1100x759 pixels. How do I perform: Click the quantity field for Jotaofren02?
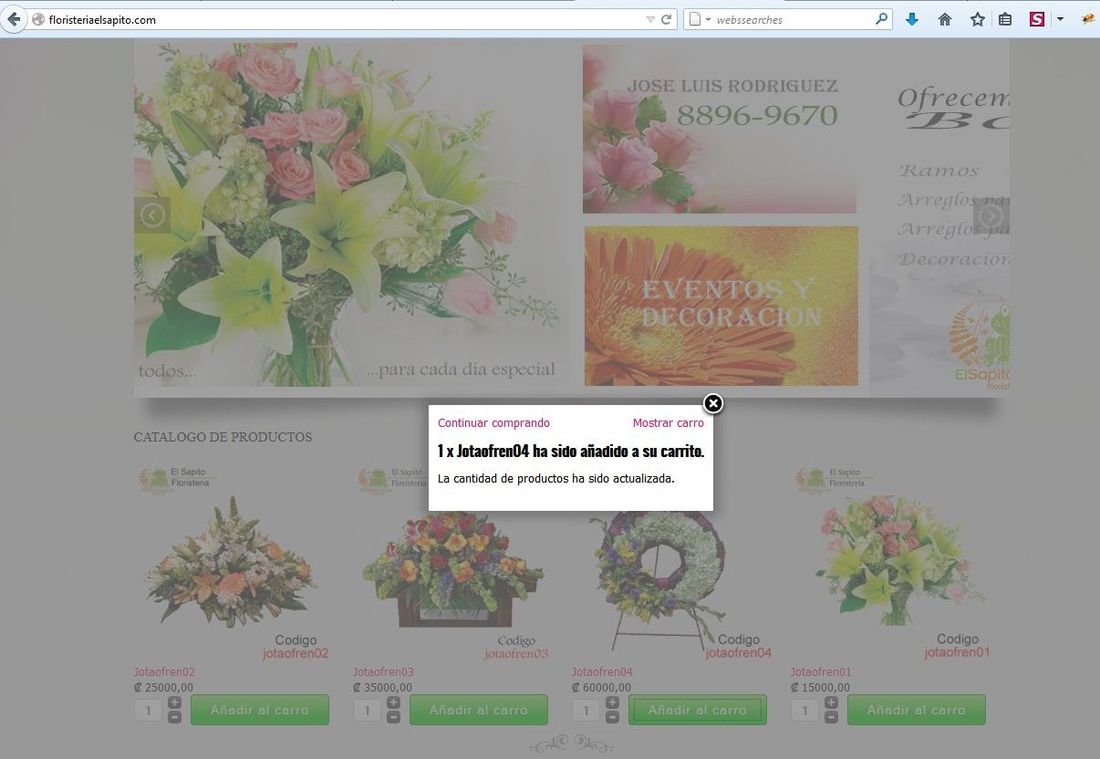point(148,711)
